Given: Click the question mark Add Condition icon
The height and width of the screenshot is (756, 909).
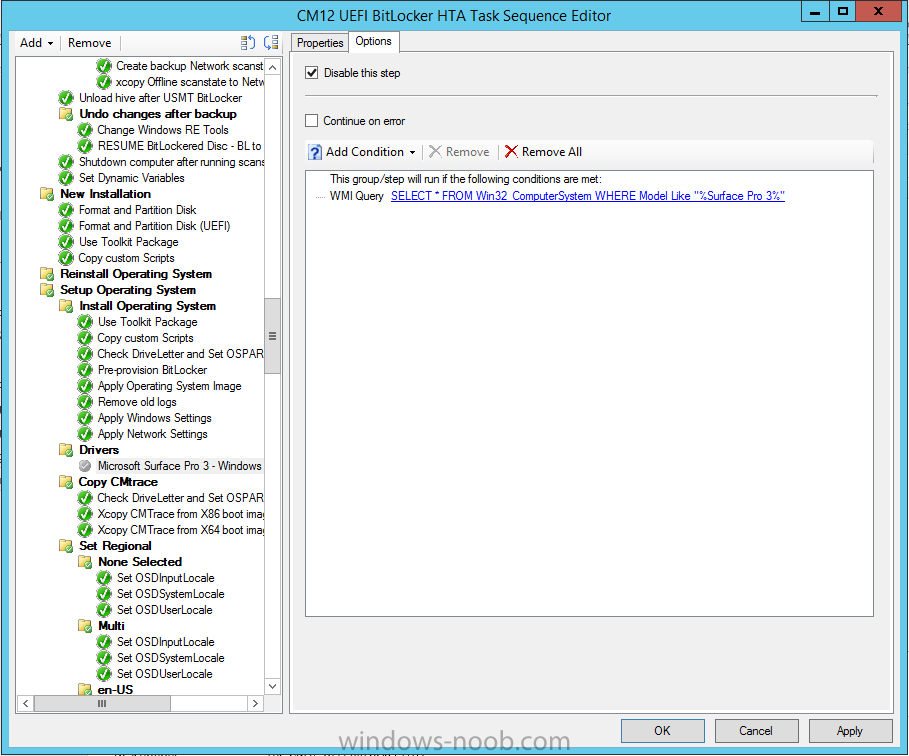Looking at the screenshot, I should coord(315,152).
